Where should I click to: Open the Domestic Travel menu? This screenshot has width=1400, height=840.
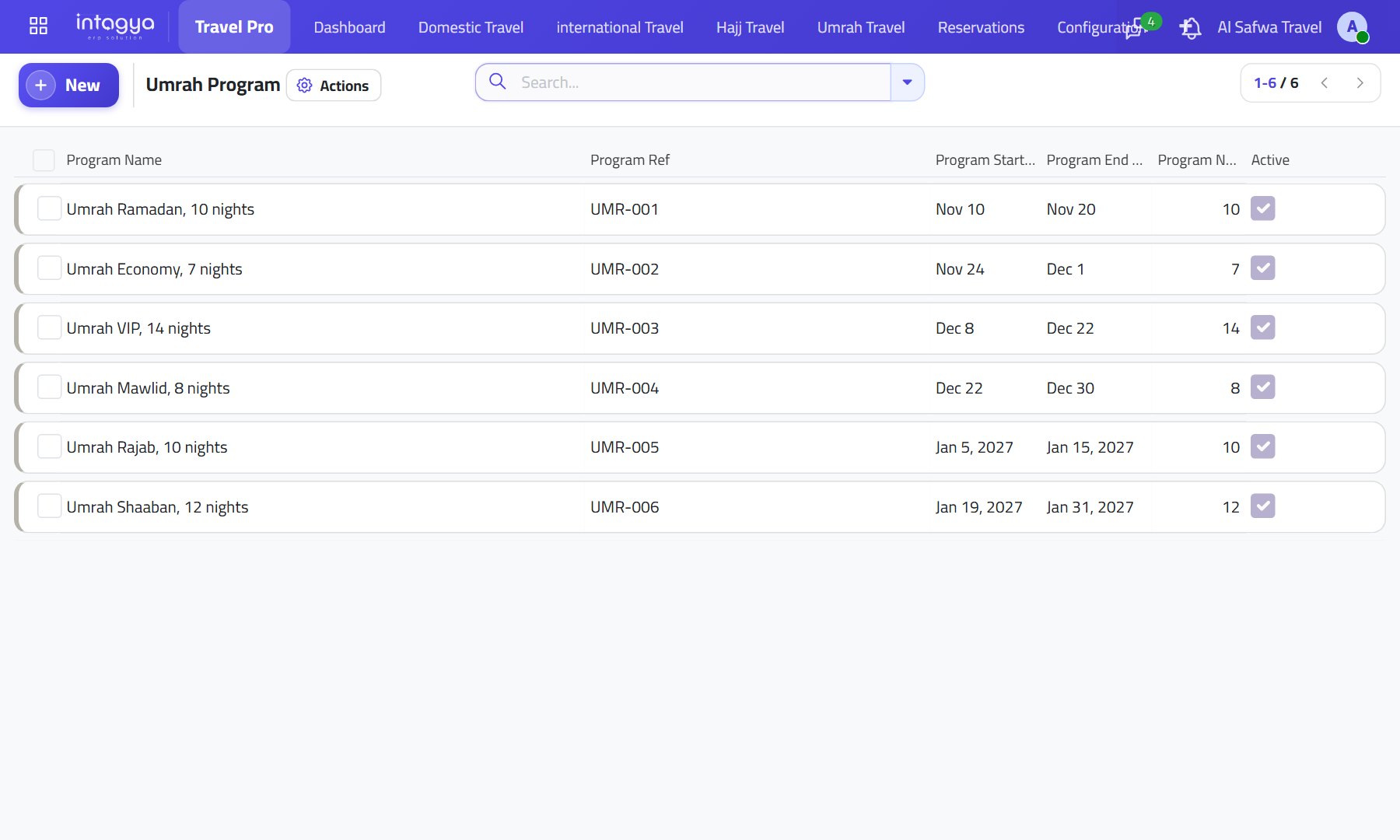[x=471, y=27]
